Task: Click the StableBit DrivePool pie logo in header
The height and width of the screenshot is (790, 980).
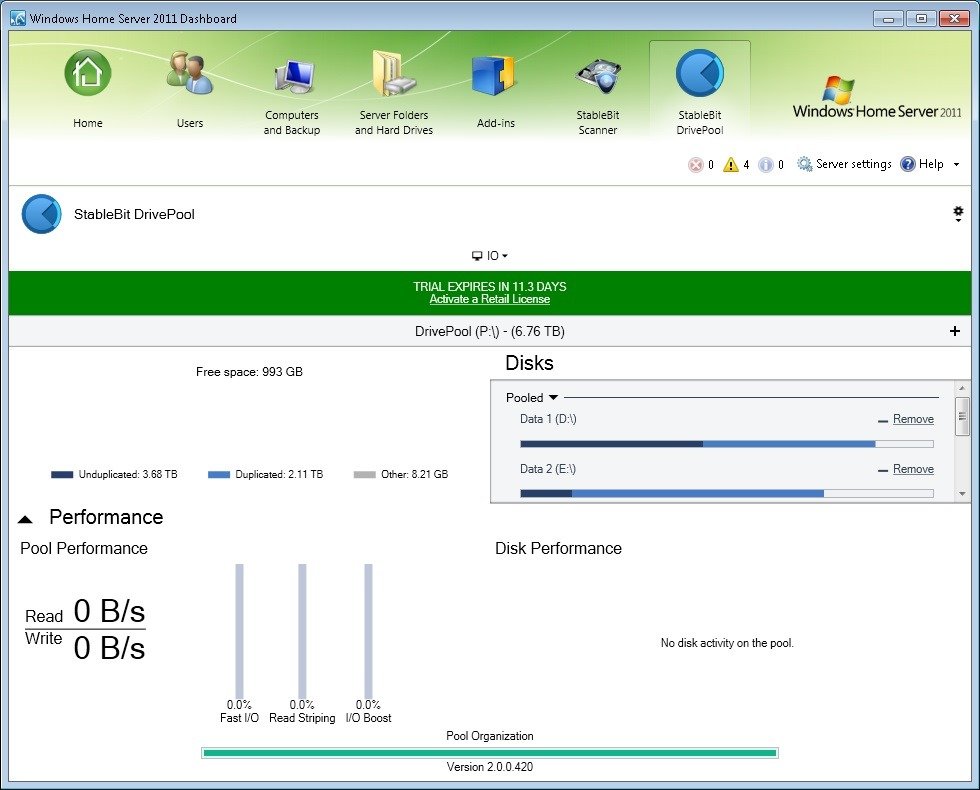Action: click(x=42, y=214)
